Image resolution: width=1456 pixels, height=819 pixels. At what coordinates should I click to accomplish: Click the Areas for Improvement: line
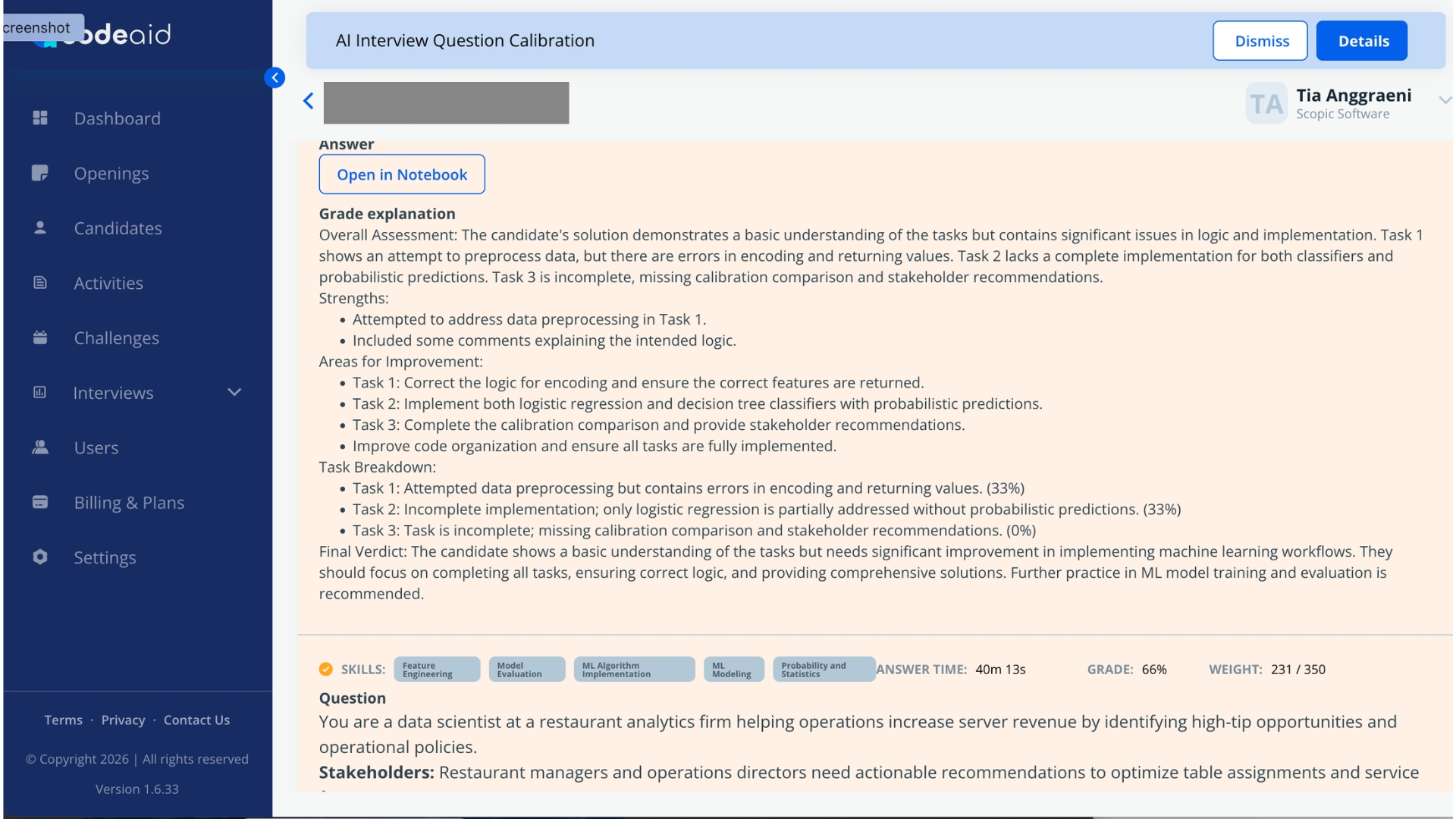[x=400, y=362]
